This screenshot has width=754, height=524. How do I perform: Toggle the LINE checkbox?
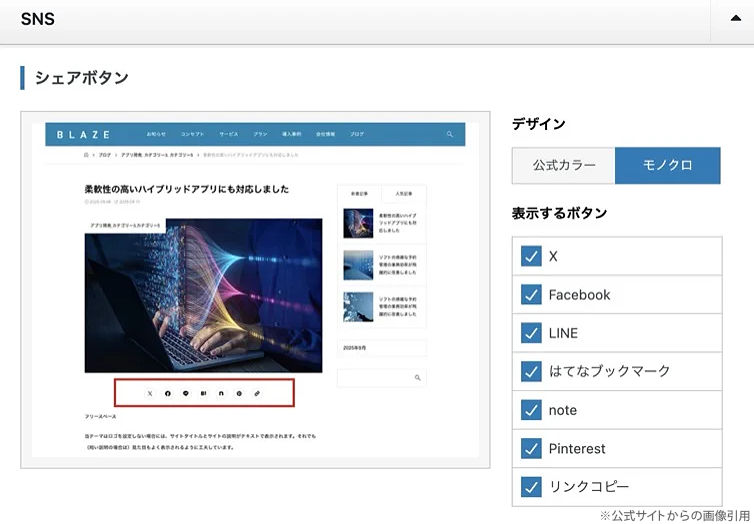click(x=531, y=333)
